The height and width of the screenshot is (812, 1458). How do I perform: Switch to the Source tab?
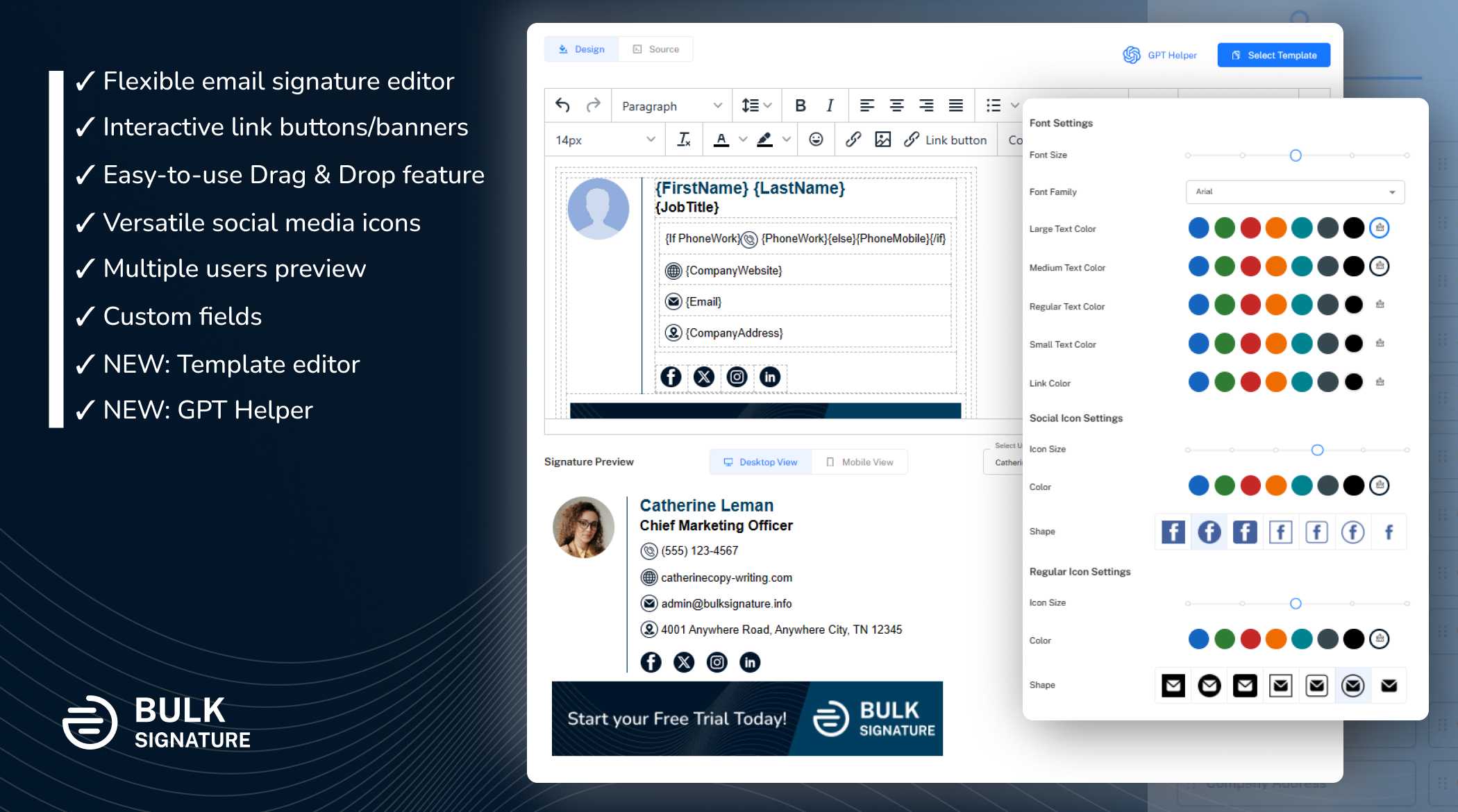(x=655, y=49)
